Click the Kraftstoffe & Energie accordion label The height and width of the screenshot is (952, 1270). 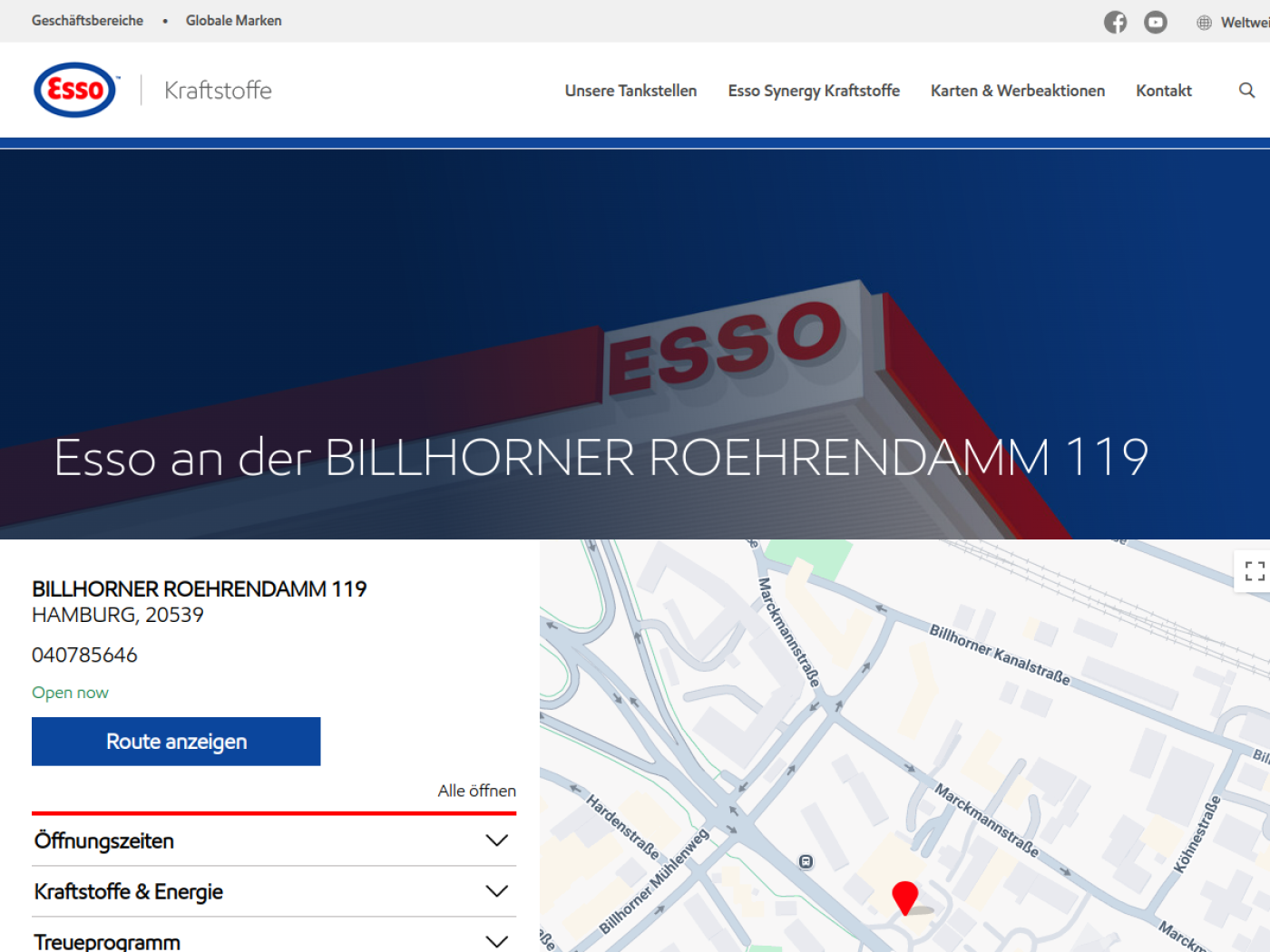pos(128,891)
